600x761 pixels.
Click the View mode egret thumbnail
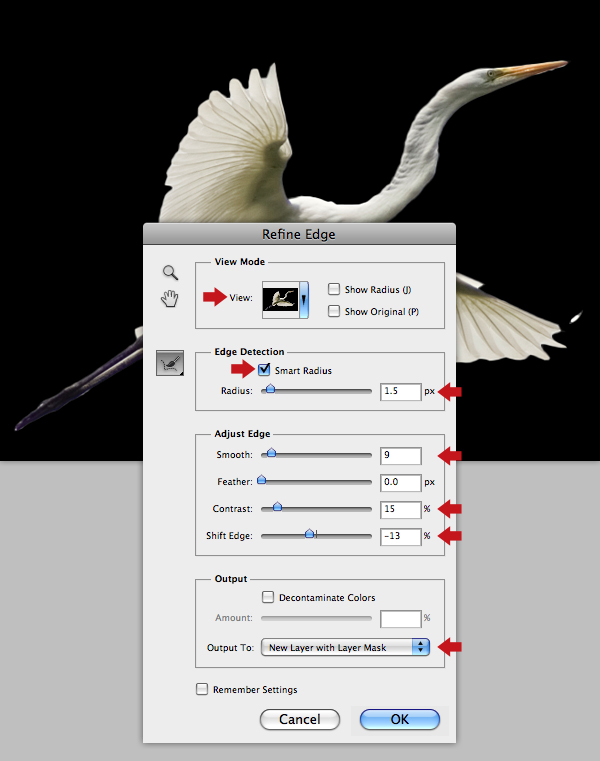pyautogui.click(x=281, y=299)
